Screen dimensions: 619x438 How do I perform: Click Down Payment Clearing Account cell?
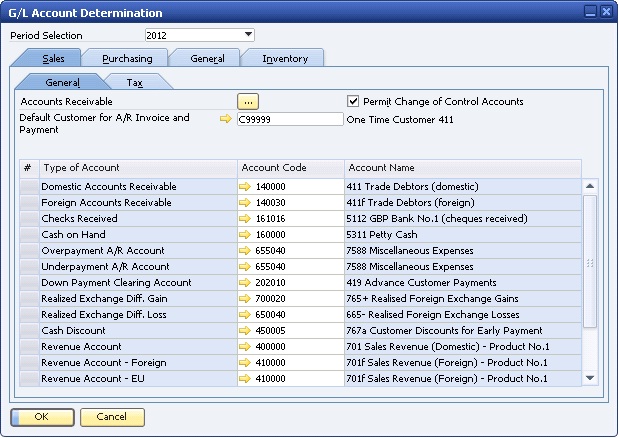pos(138,283)
